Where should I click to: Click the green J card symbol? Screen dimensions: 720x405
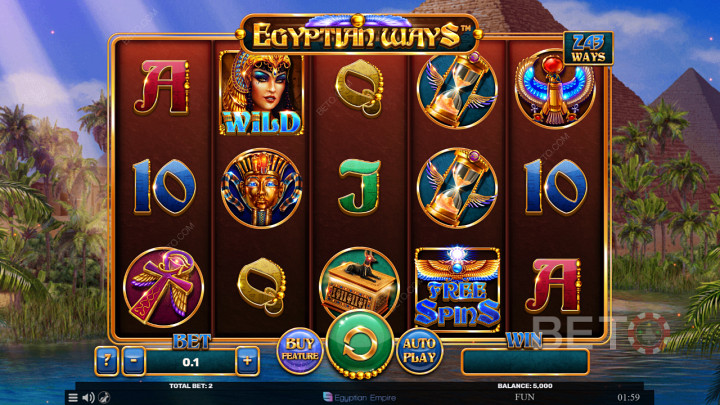(x=360, y=187)
